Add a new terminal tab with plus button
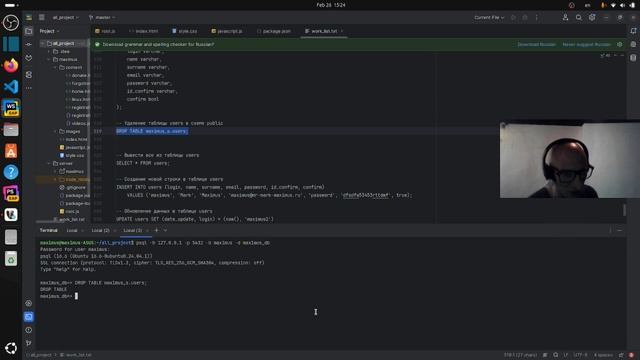Screen dimensions: 640x360 [156, 231]
